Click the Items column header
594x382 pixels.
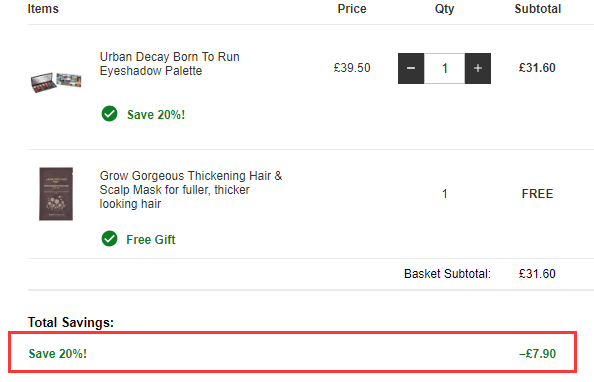(x=43, y=9)
